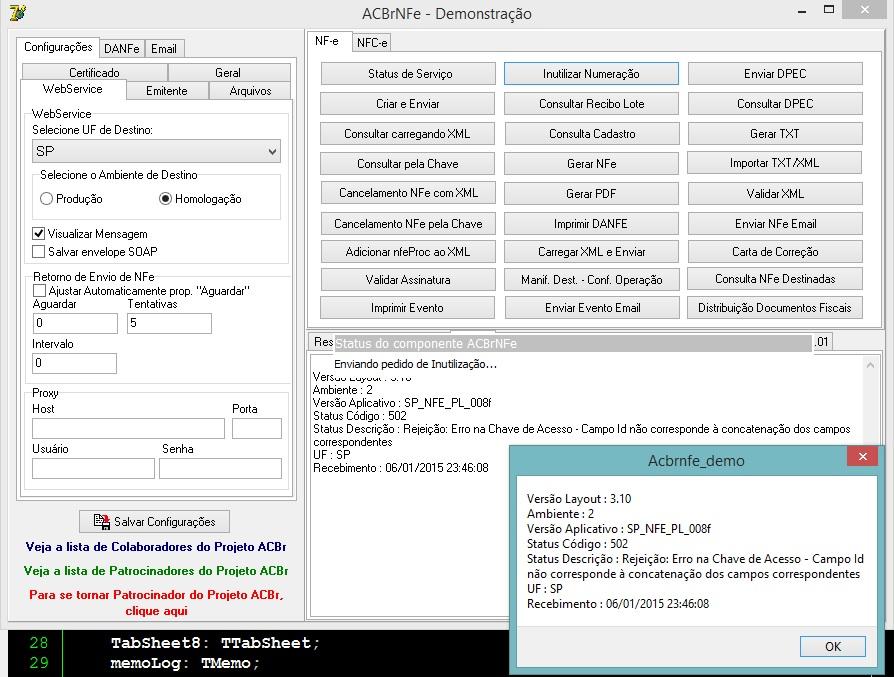Open the Emitente tab

166,91
